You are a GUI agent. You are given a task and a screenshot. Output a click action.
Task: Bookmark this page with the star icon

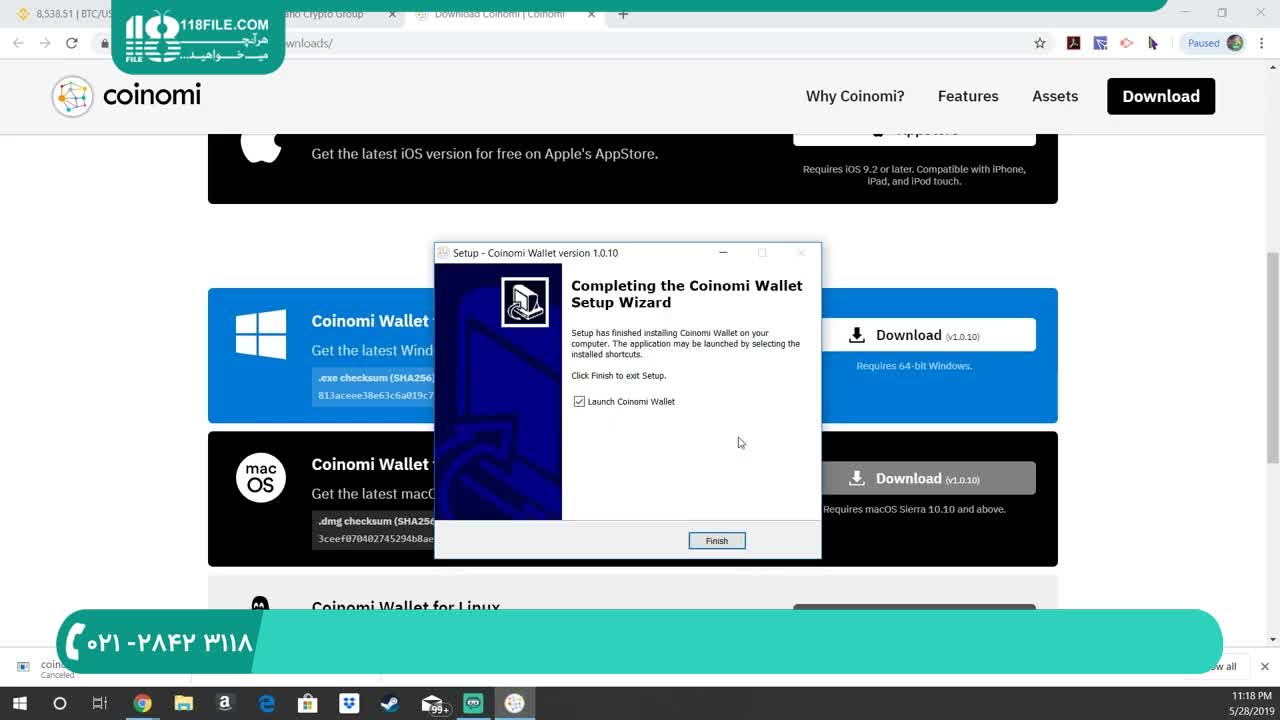click(x=1039, y=43)
